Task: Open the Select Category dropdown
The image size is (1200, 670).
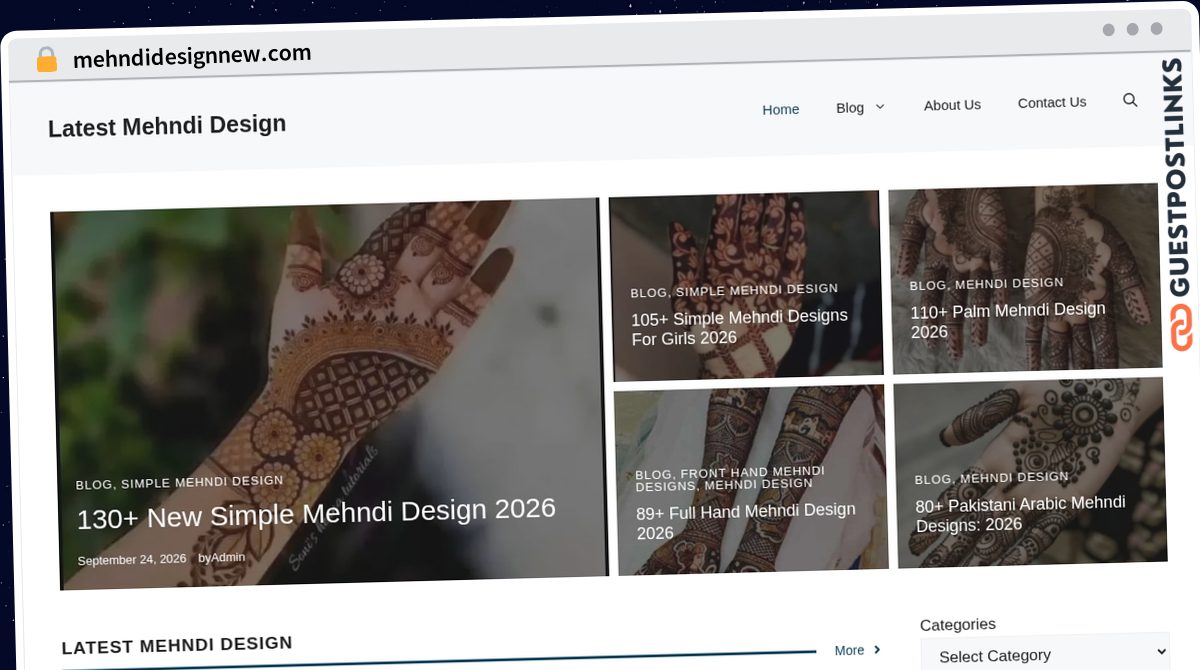Action: pos(1045,655)
